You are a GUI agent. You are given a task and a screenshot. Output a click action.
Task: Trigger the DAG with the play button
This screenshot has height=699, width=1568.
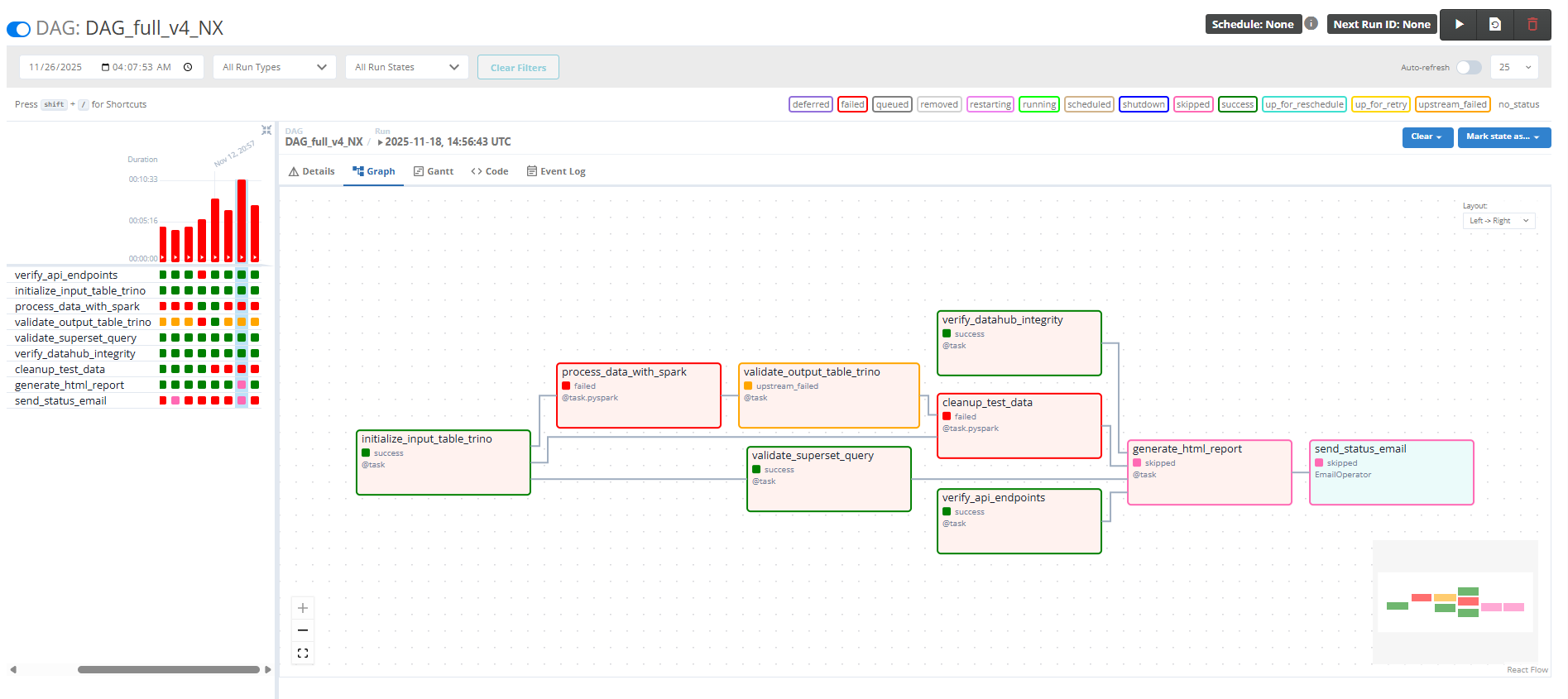(x=1460, y=25)
